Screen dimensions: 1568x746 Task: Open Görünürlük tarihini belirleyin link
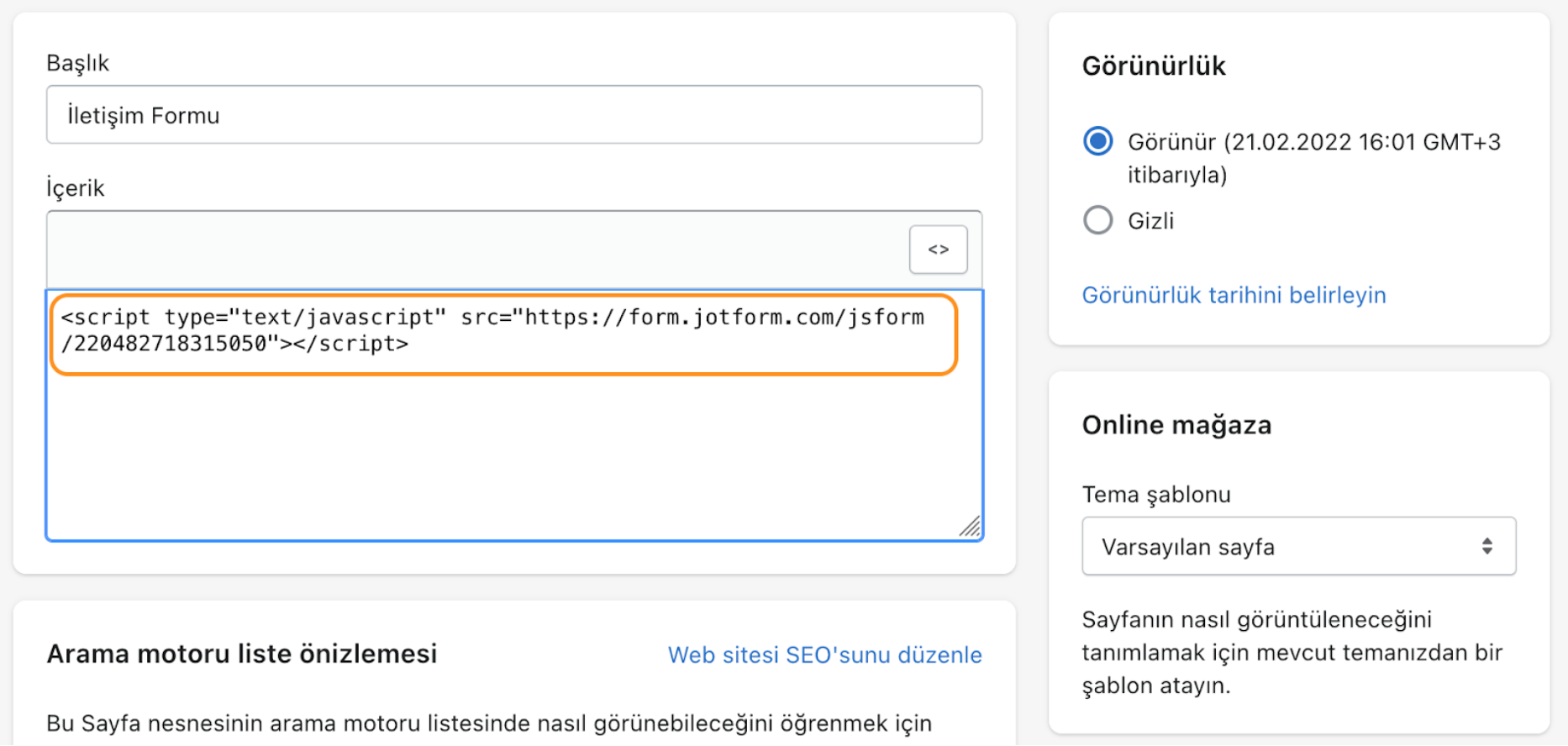pyautogui.click(x=1234, y=296)
